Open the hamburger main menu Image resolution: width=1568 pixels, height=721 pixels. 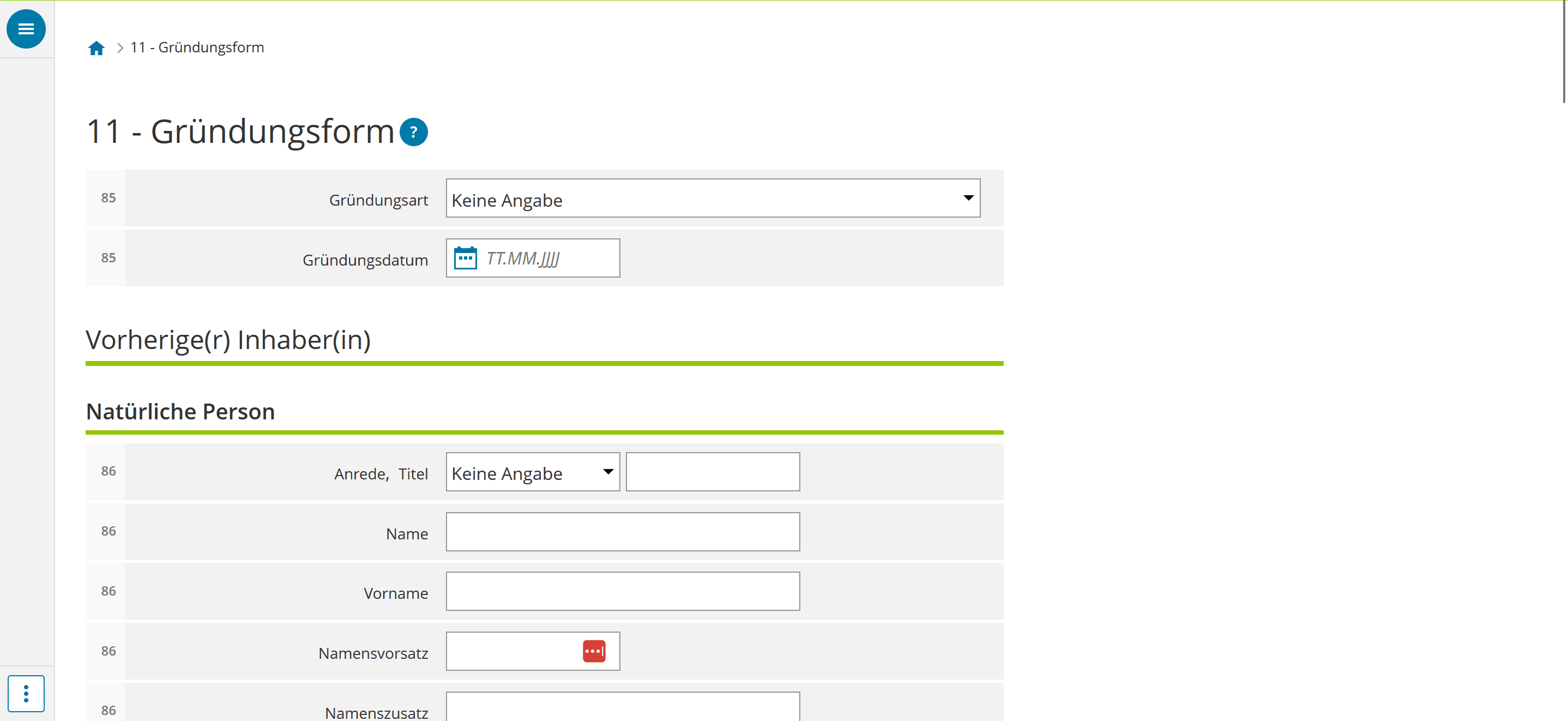26,28
